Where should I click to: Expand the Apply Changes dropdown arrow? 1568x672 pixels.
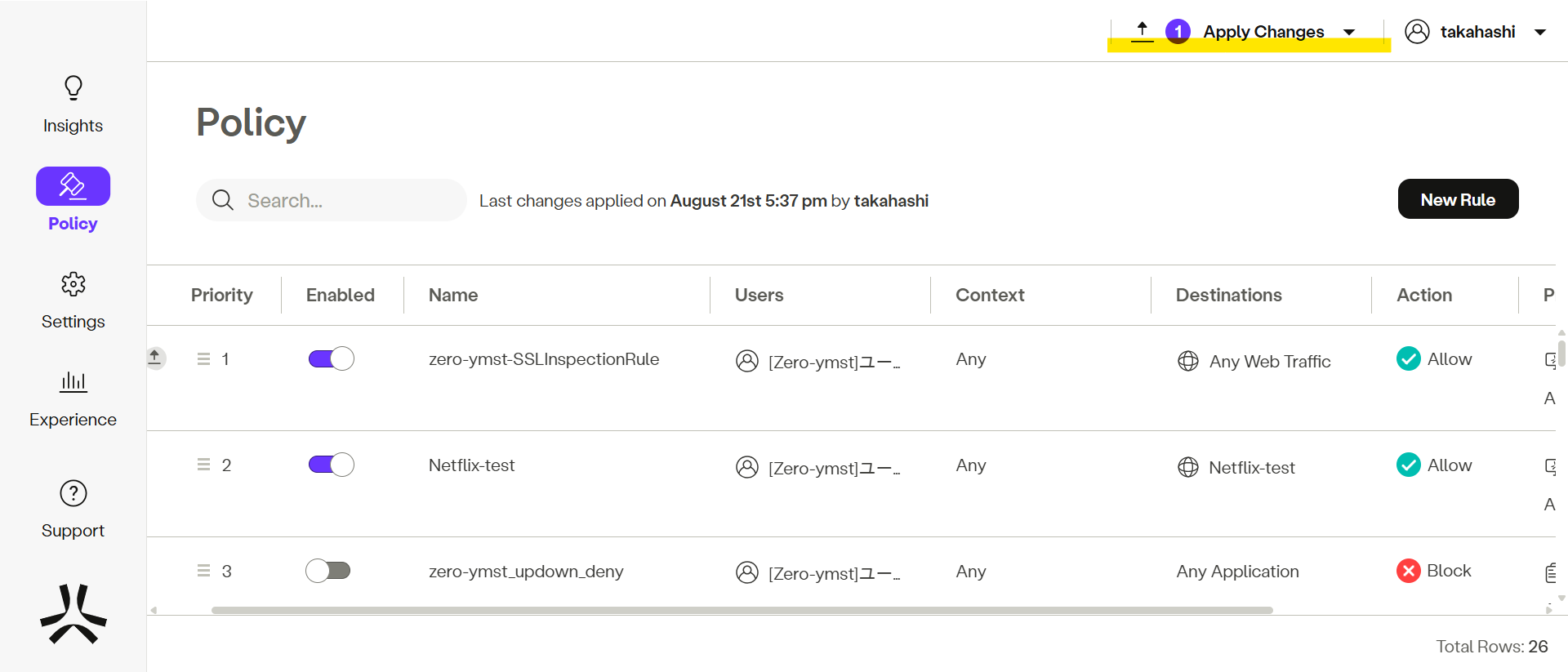(x=1349, y=33)
